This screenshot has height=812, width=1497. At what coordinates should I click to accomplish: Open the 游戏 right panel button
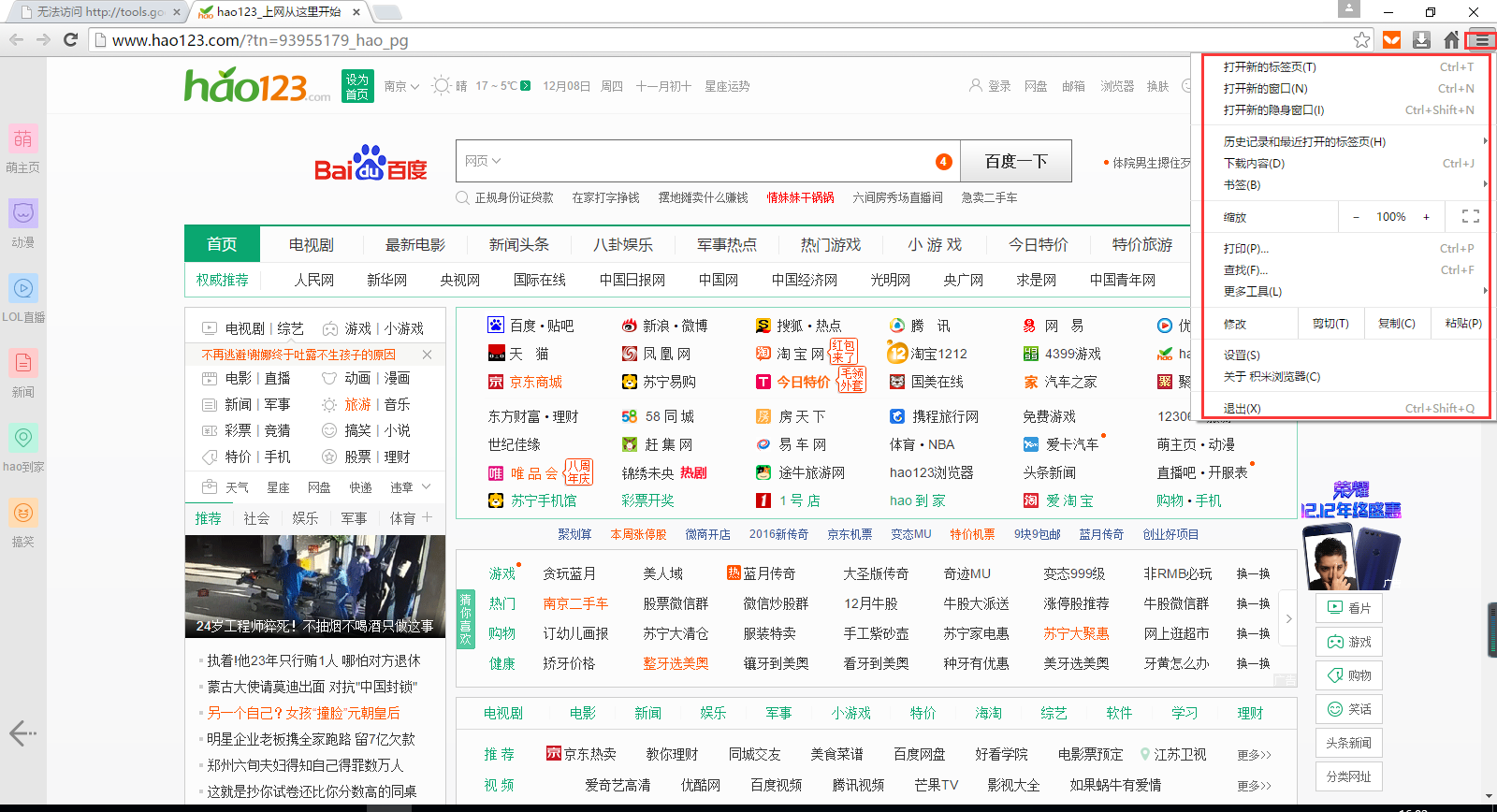(1348, 642)
